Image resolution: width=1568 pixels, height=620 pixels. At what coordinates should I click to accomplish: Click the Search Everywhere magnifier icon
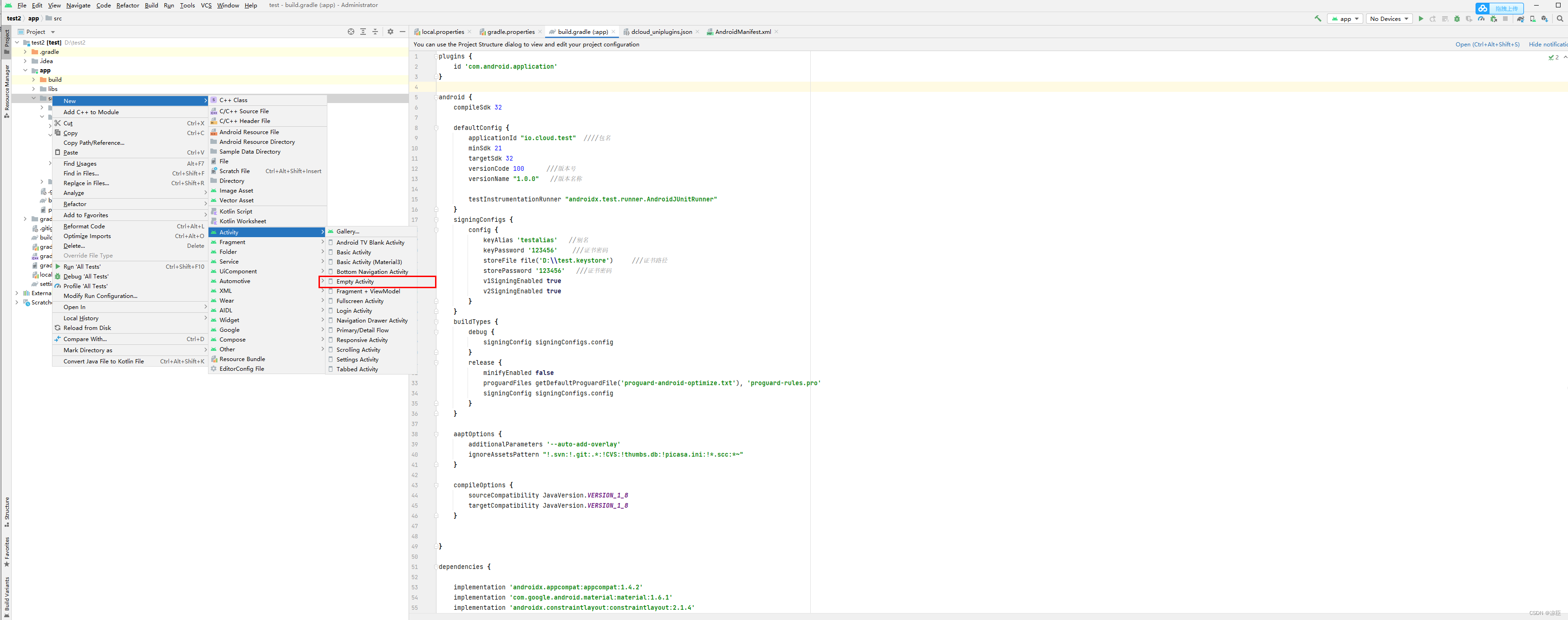coord(1560,19)
